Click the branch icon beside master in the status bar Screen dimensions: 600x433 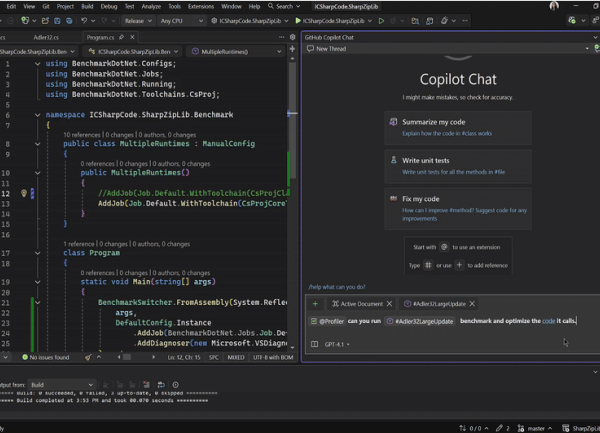coord(521,428)
